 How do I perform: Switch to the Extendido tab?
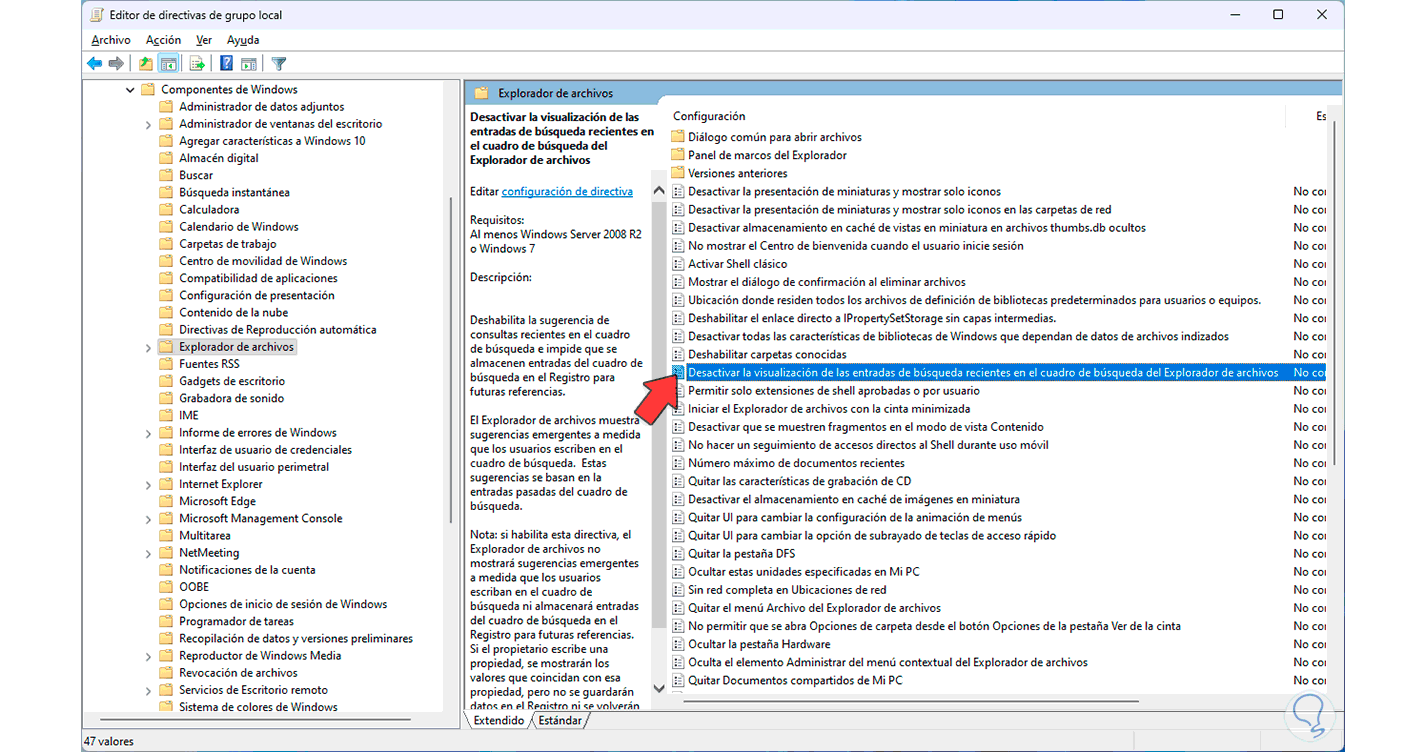click(498, 720)
